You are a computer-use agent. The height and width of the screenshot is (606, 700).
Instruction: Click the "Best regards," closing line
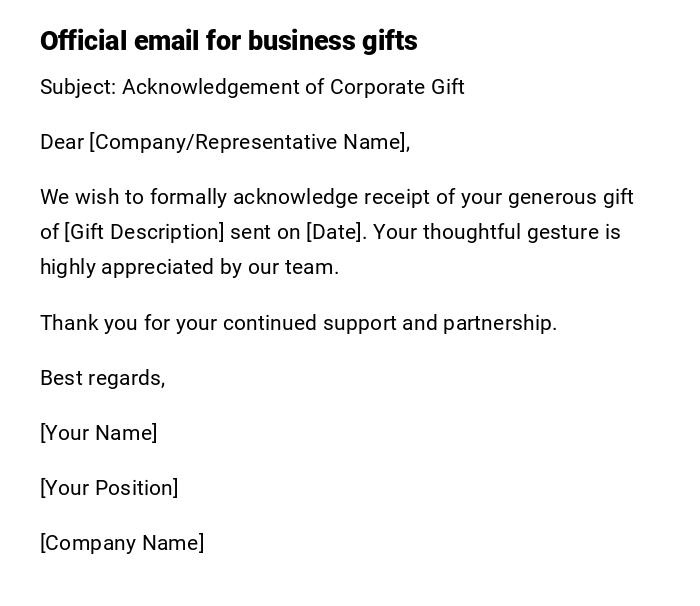point(102,378)
